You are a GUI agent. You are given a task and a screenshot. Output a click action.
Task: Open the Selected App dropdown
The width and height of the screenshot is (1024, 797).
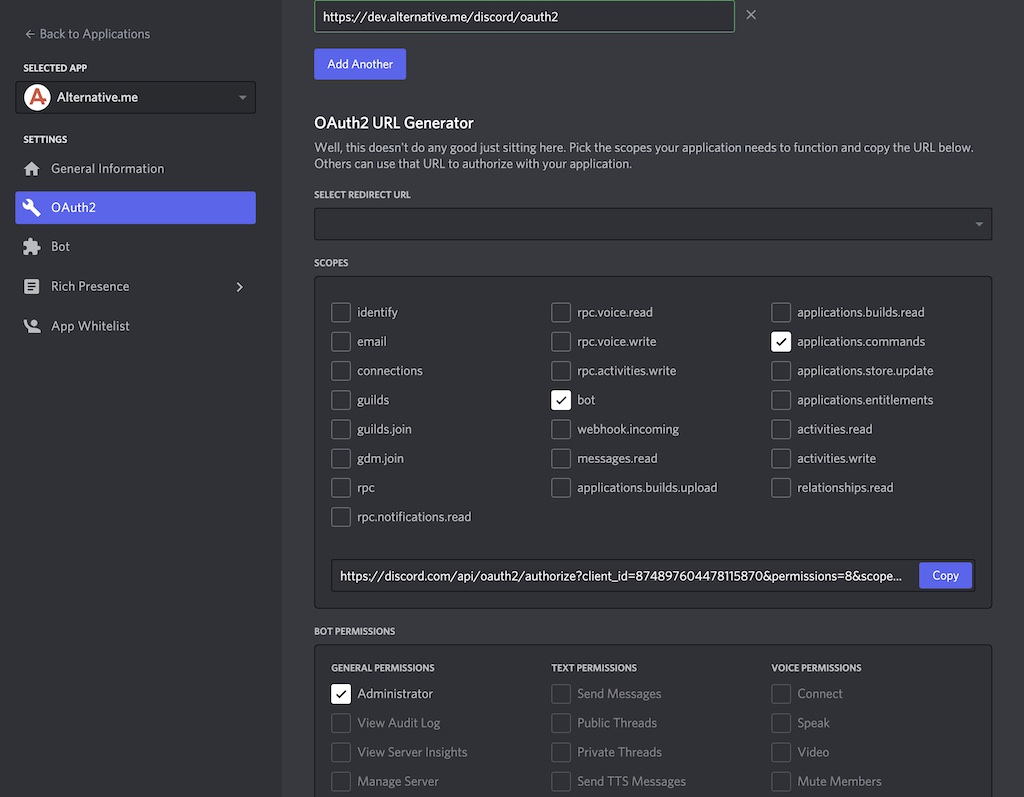tap(241, 97)
